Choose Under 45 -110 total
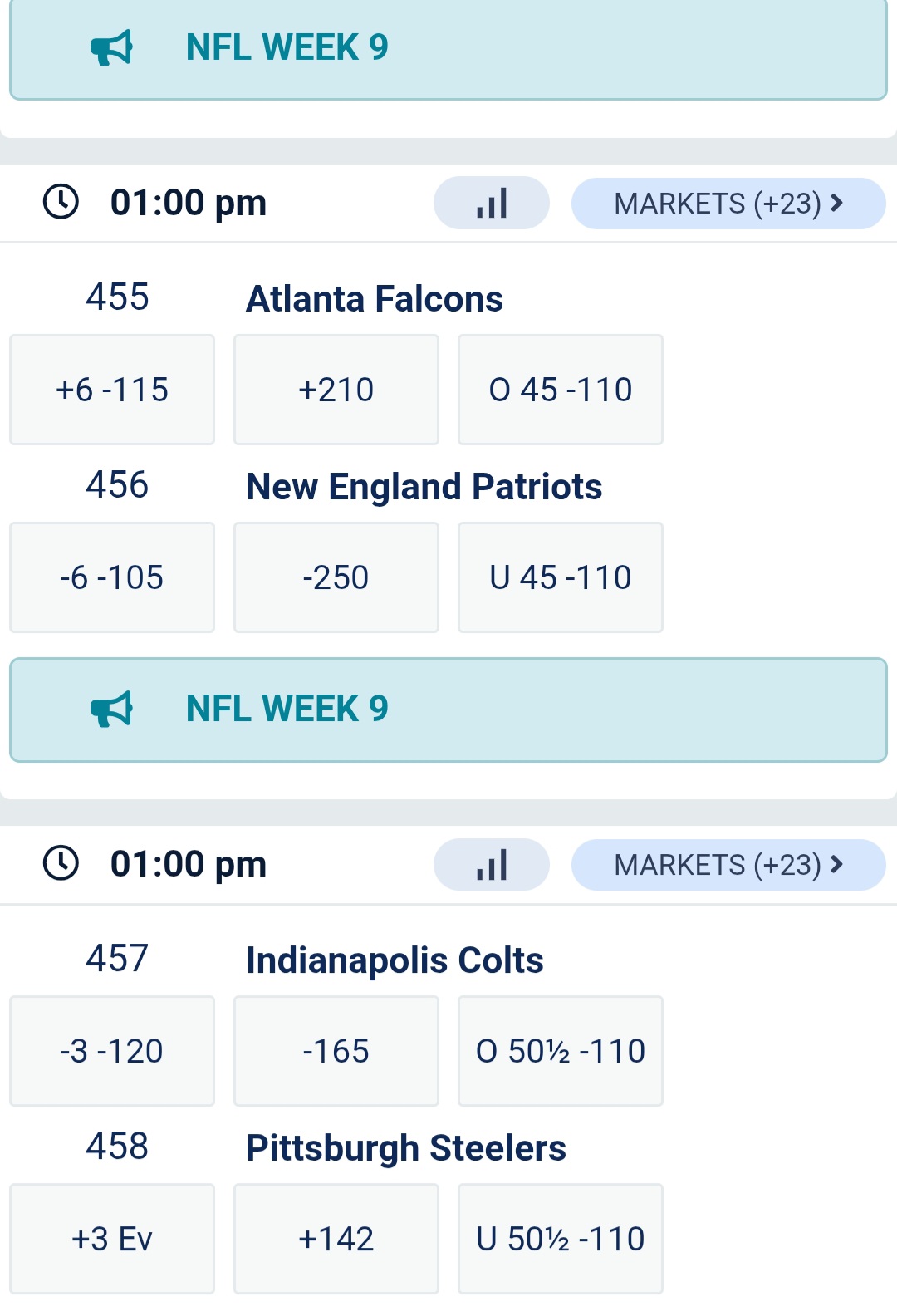The image size is (897, 1316). (561, 577)
